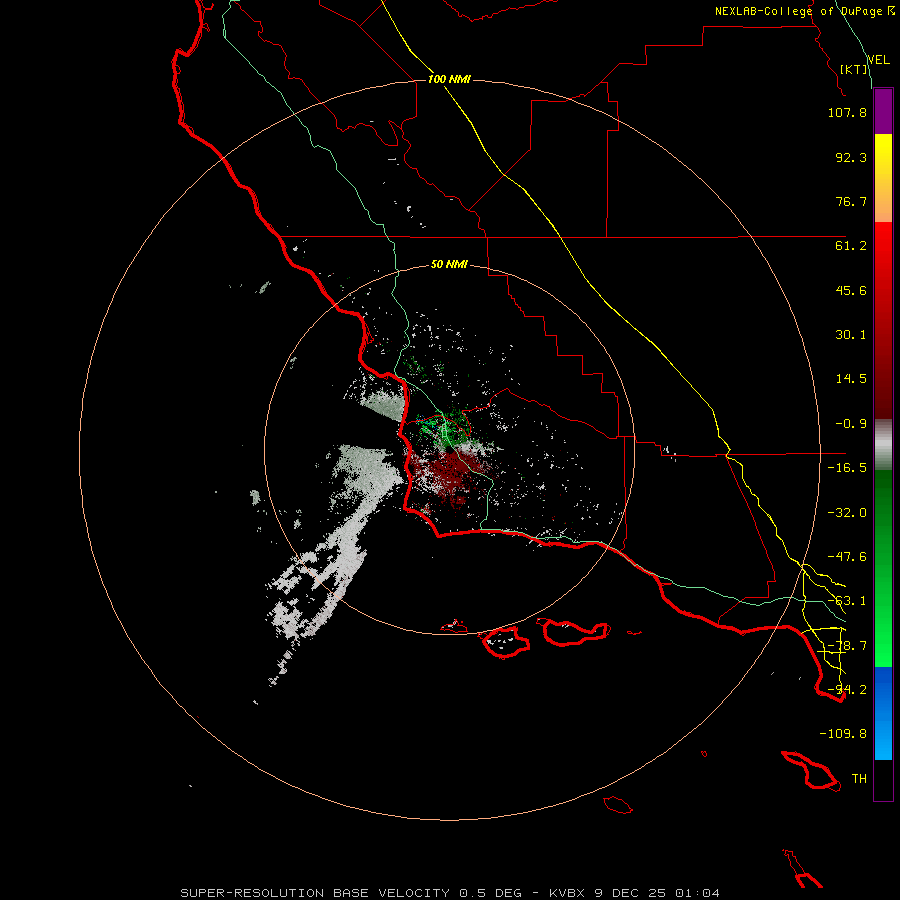Pick the gray segment of the velocity scale
The image size is (900, 900).
point(883,444)
